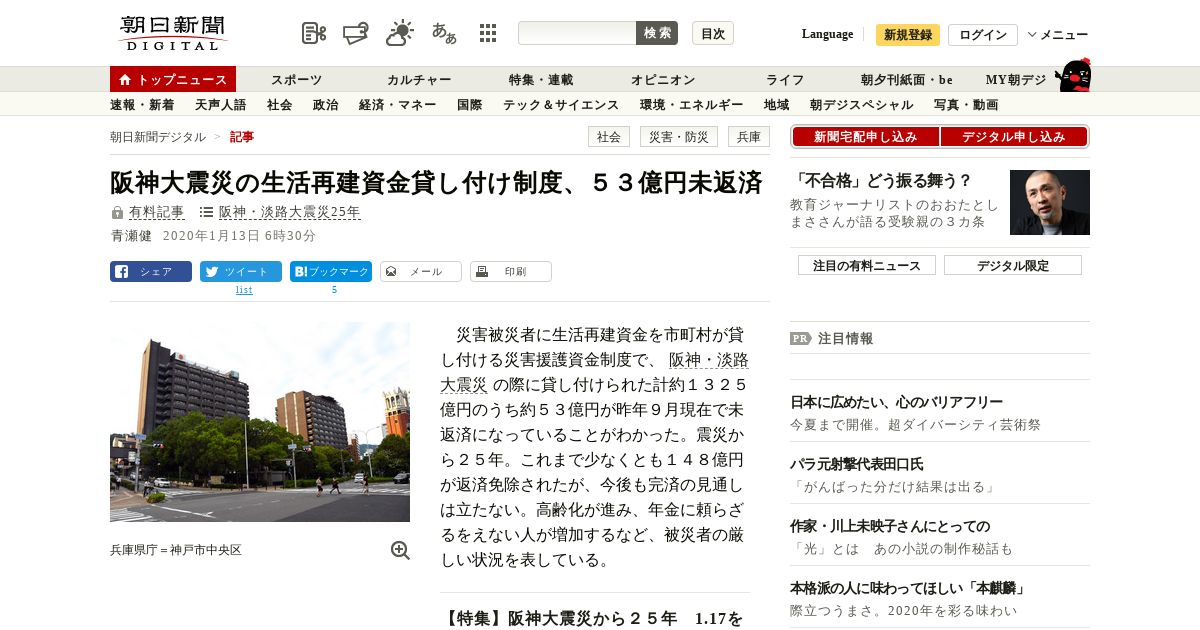The image size is (1200, 630).
Task: Open the 目次 table of contents
Action: pos(713,33)
